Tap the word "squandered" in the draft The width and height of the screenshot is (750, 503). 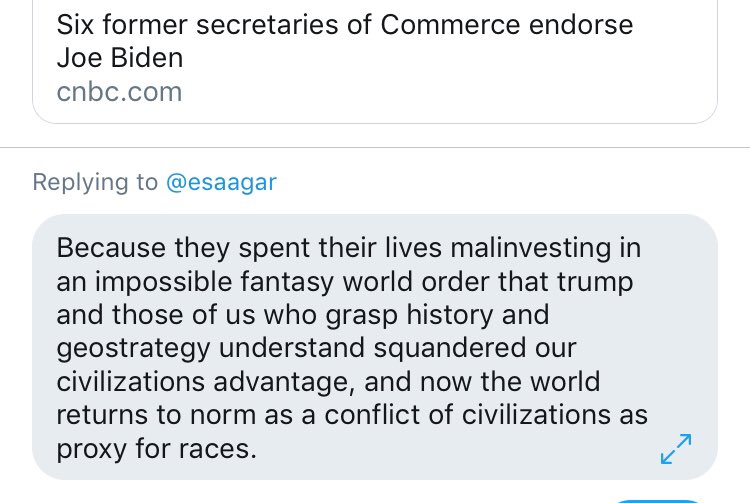tap(473, 348)
